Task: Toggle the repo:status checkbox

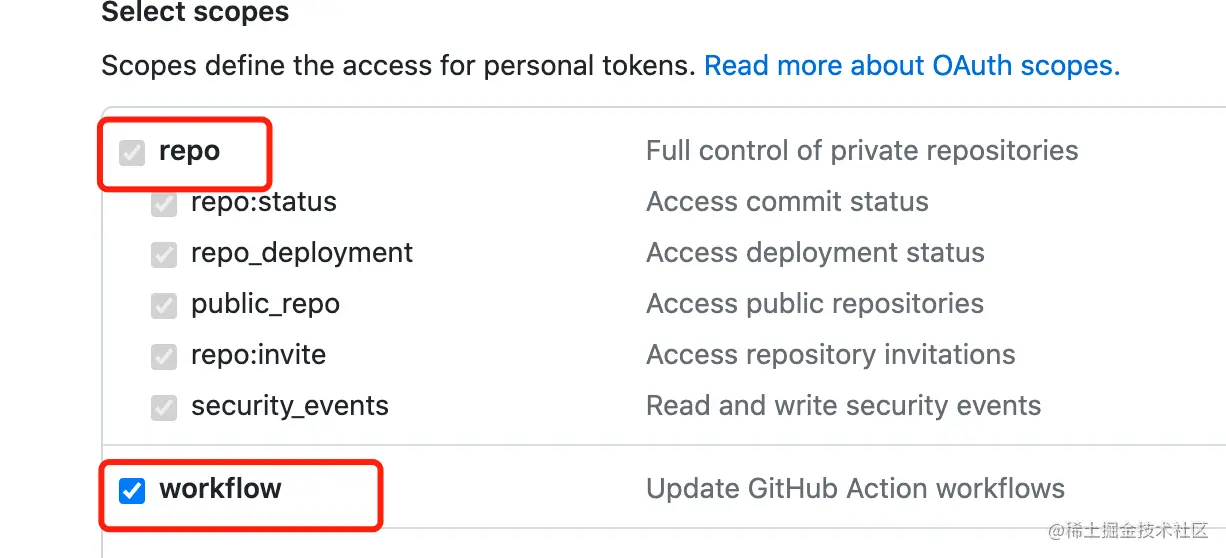Action: (163, 204)
